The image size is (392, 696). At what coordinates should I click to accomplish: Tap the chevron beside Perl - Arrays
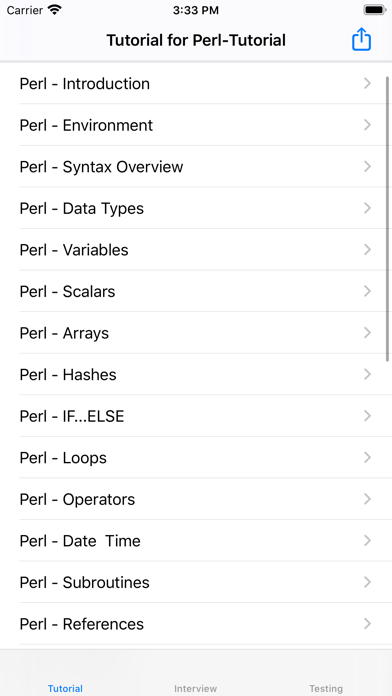point(367,333)
